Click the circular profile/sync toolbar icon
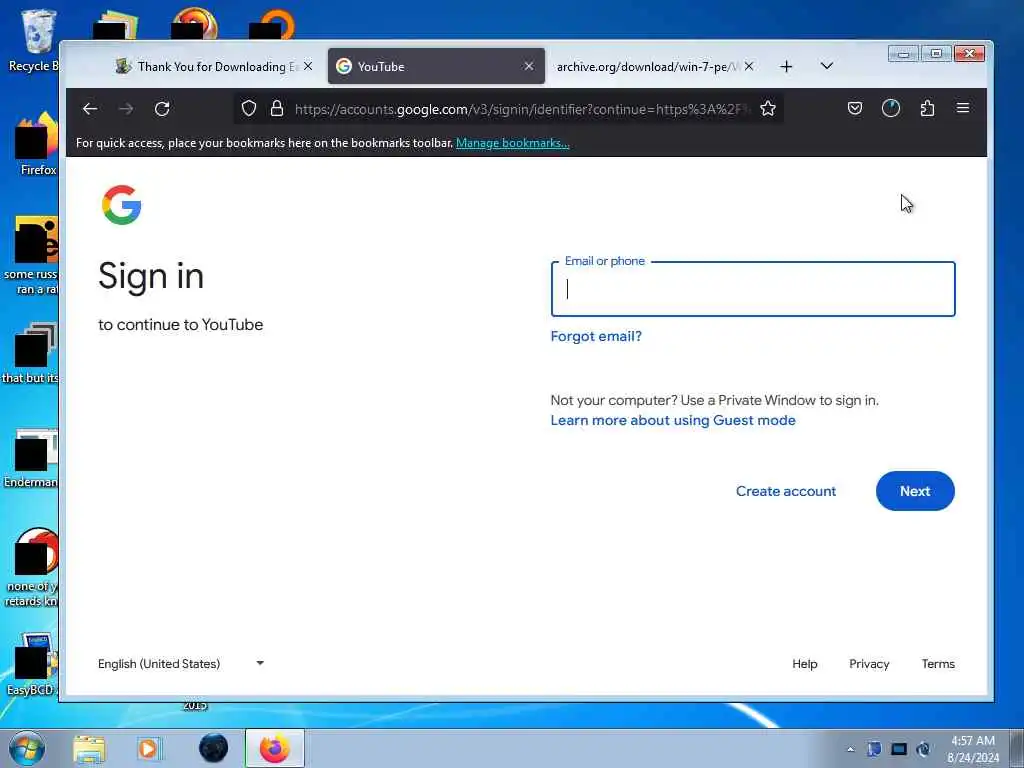The width and height of the screenshot is (1024, 768). (891, 108)
